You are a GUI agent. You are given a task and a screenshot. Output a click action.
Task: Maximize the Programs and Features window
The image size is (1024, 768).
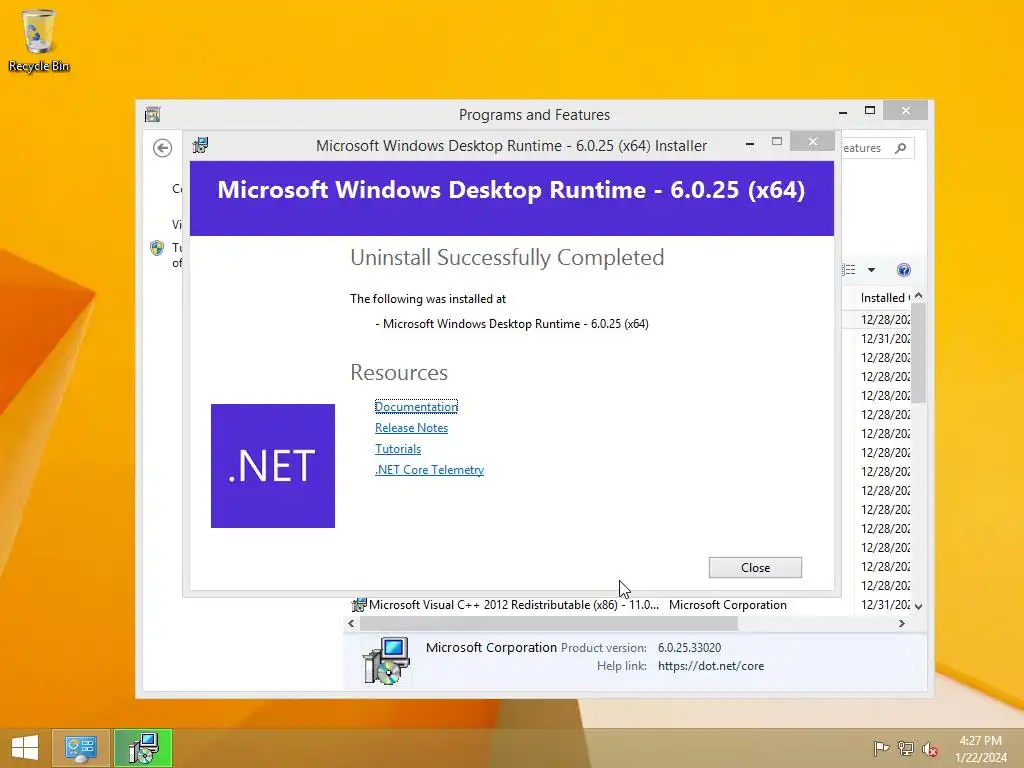869,111
